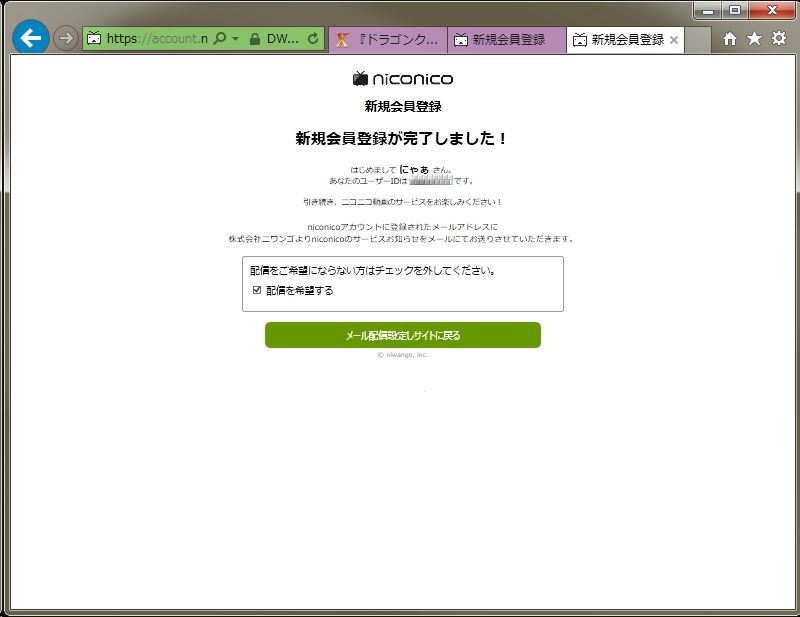Close the active 新規会員登録 tab
The height and width of the screenshot is (617, 800).
coord(673,40)
